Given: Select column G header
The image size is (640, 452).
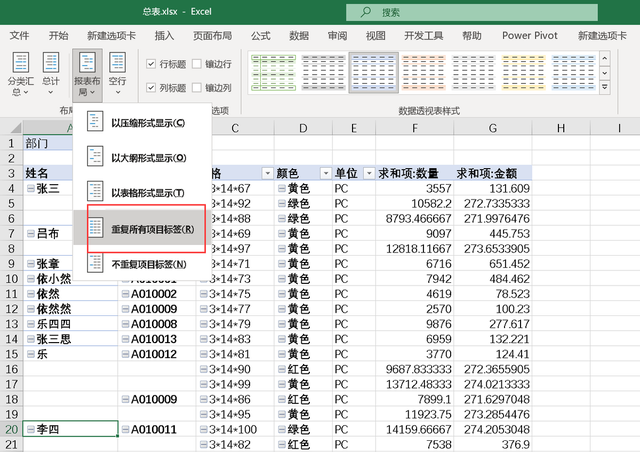Looking at the screenshot, I should [493, 128].
